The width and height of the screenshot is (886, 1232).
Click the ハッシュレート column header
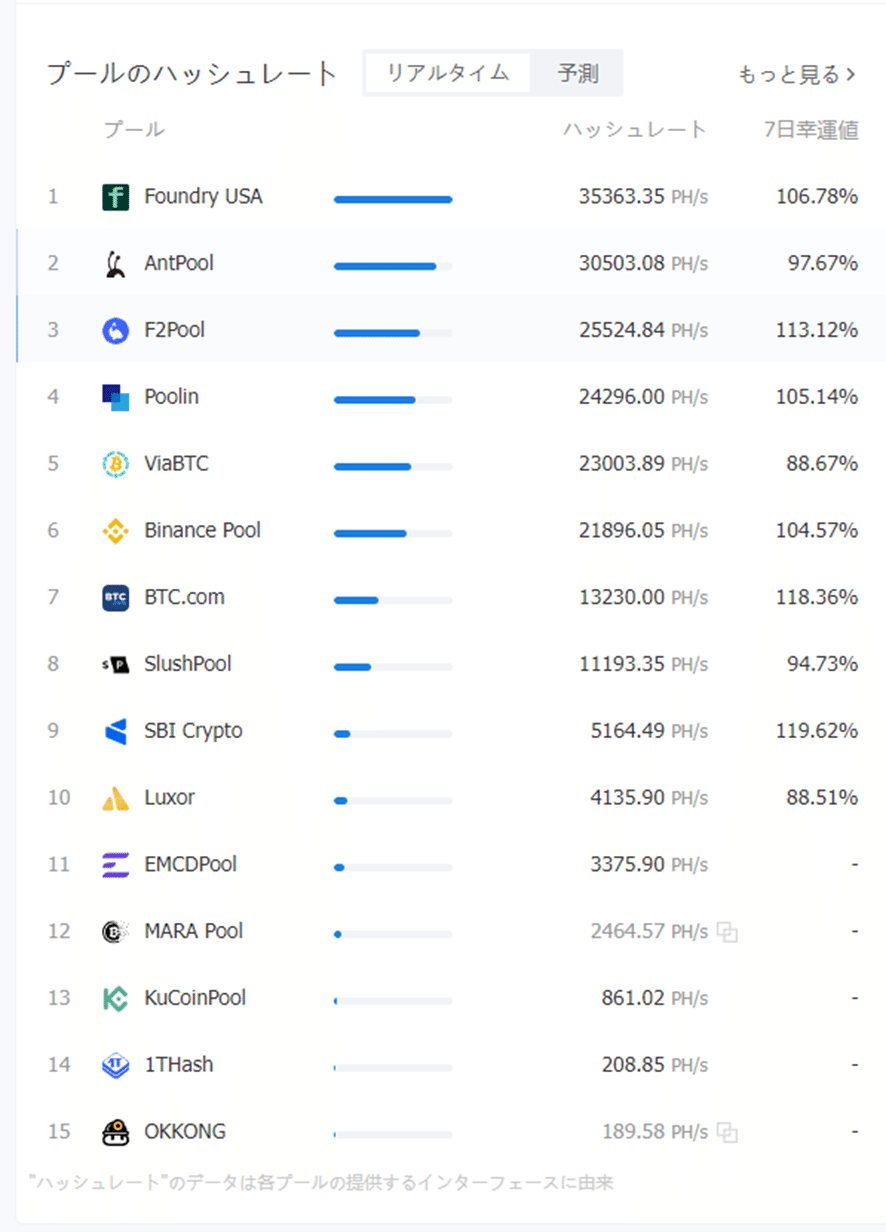(635, 130)
